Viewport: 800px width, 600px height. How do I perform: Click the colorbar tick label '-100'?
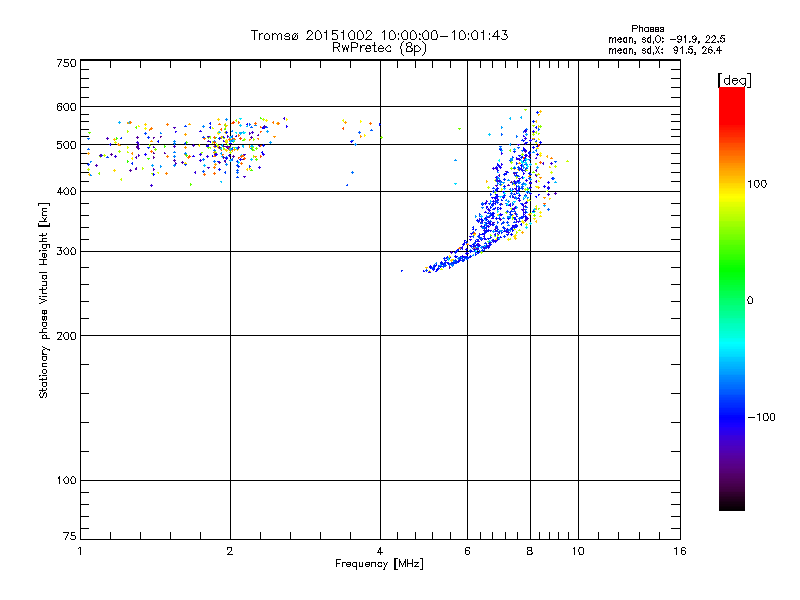click(x=761, y=417)
